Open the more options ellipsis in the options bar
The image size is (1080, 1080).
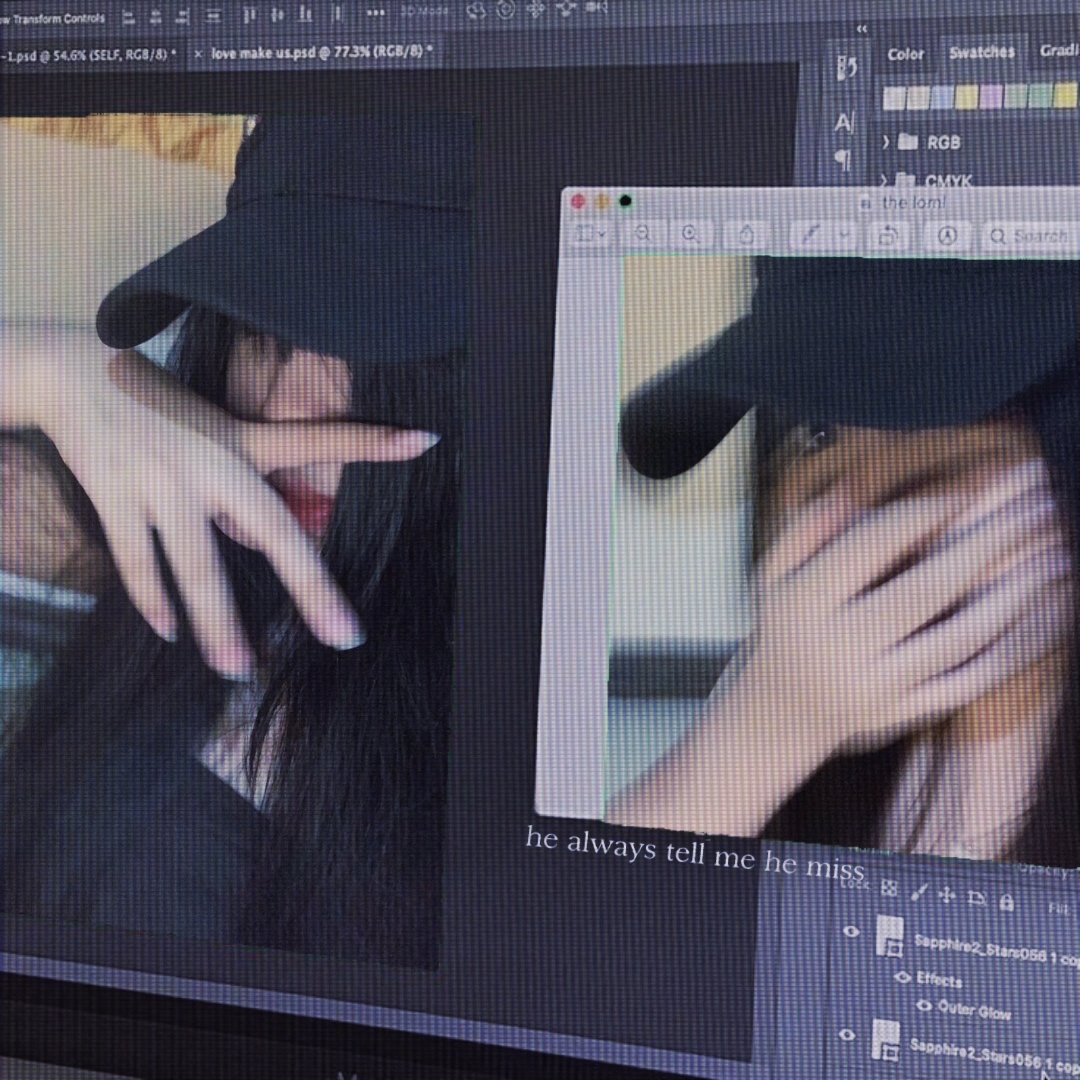[x=375, y=13]
